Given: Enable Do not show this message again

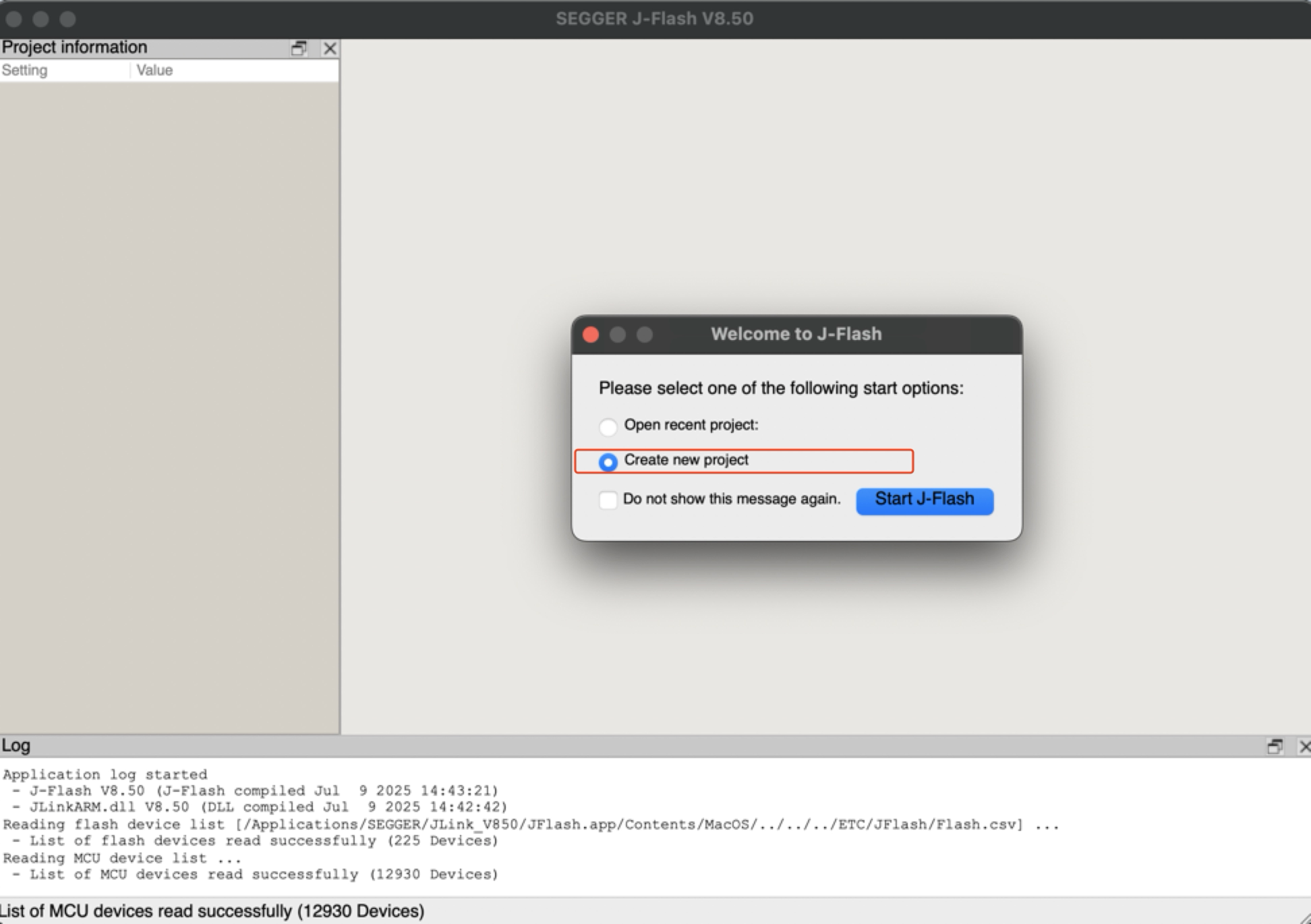Looking at the screenshot, I should point(608,500).
